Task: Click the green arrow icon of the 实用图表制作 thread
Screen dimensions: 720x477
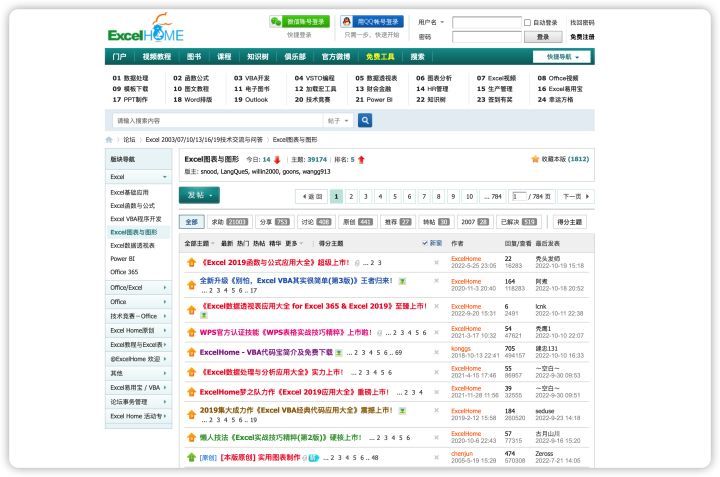Action: point(191,457)
